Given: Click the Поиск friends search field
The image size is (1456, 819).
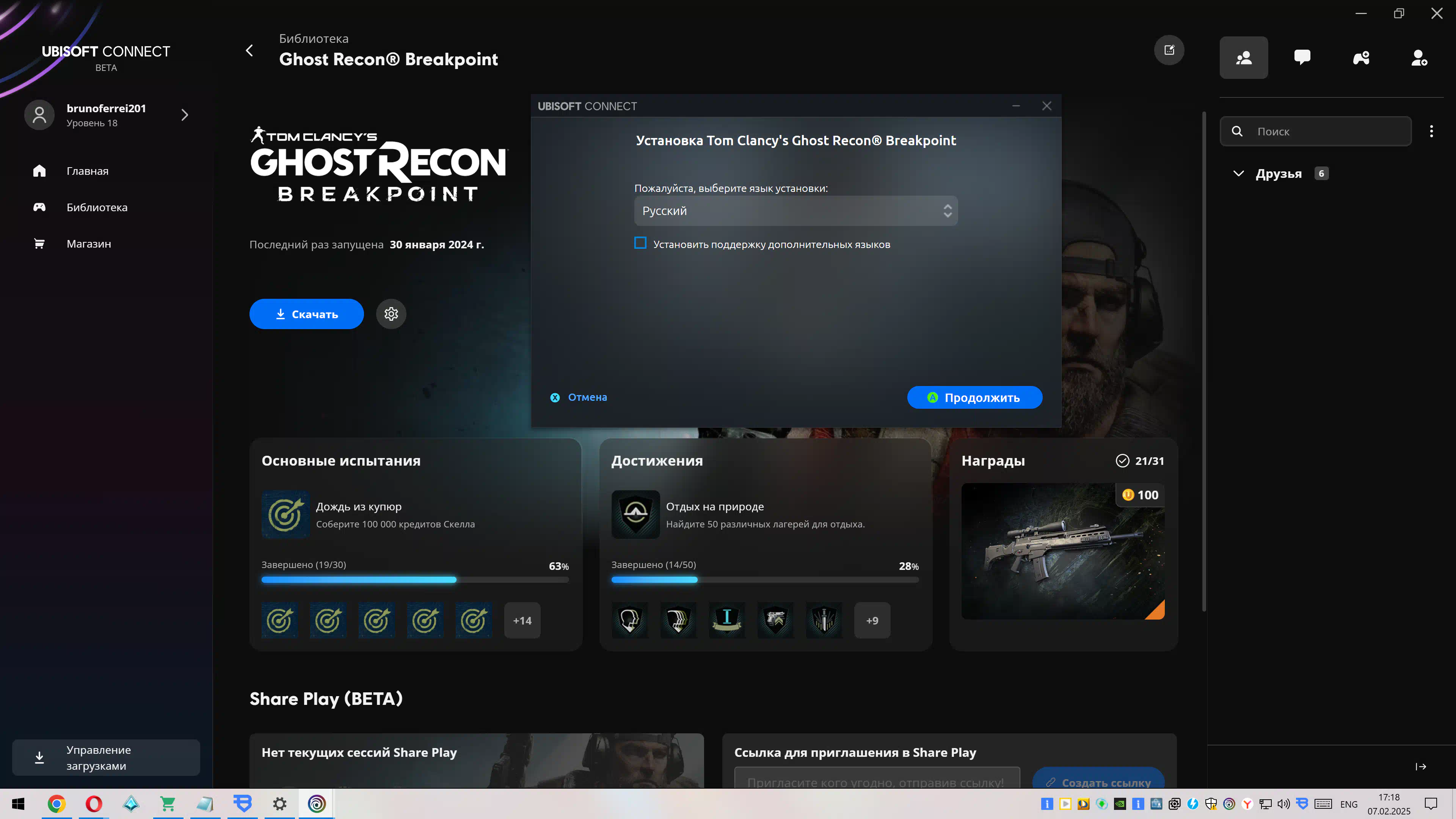Looking at the screenshot, I should click(1315, 131).
